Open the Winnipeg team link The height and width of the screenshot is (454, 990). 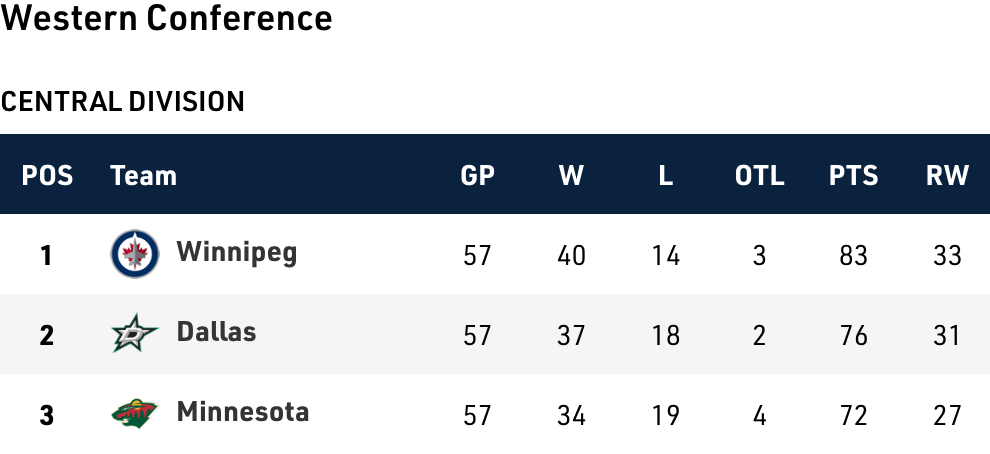[x=237, y=252]
